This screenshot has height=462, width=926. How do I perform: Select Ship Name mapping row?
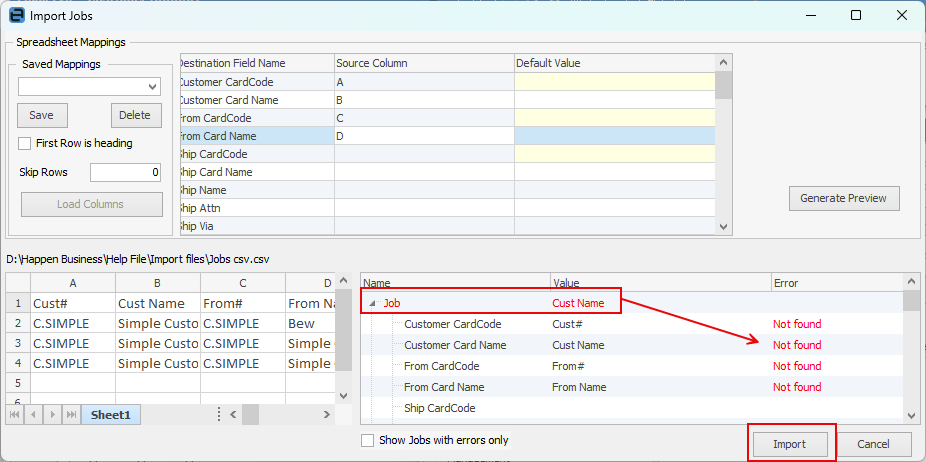click(447, 190)
